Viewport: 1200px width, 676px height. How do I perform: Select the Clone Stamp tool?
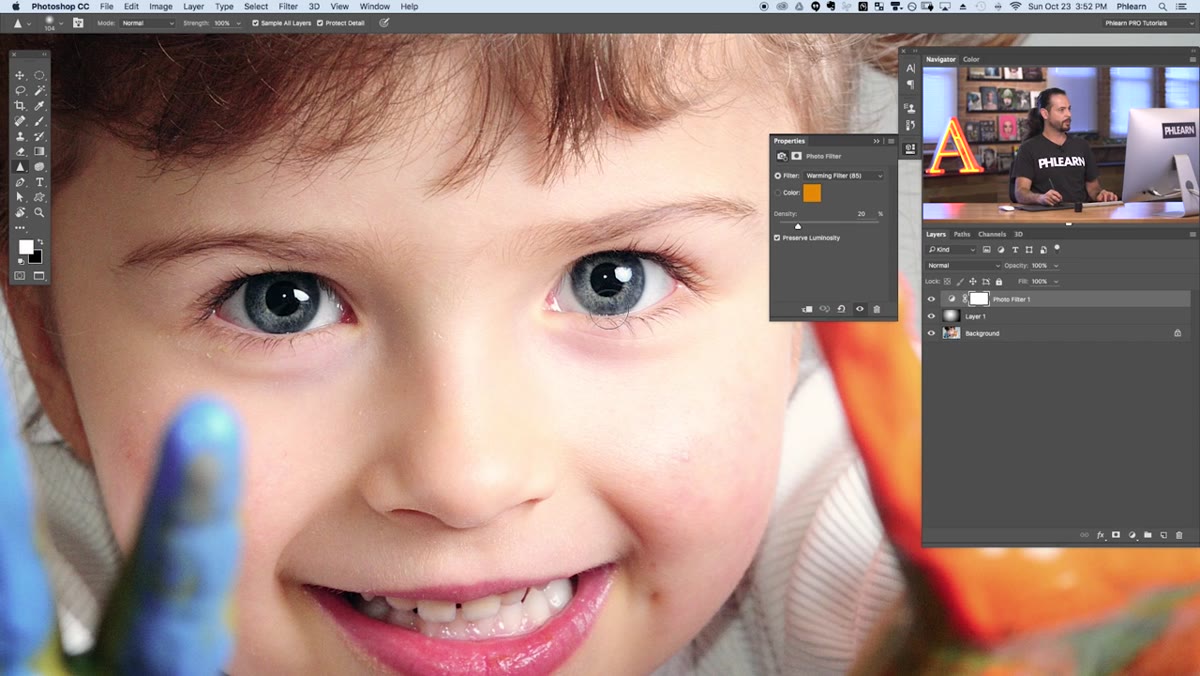point(19,136)
